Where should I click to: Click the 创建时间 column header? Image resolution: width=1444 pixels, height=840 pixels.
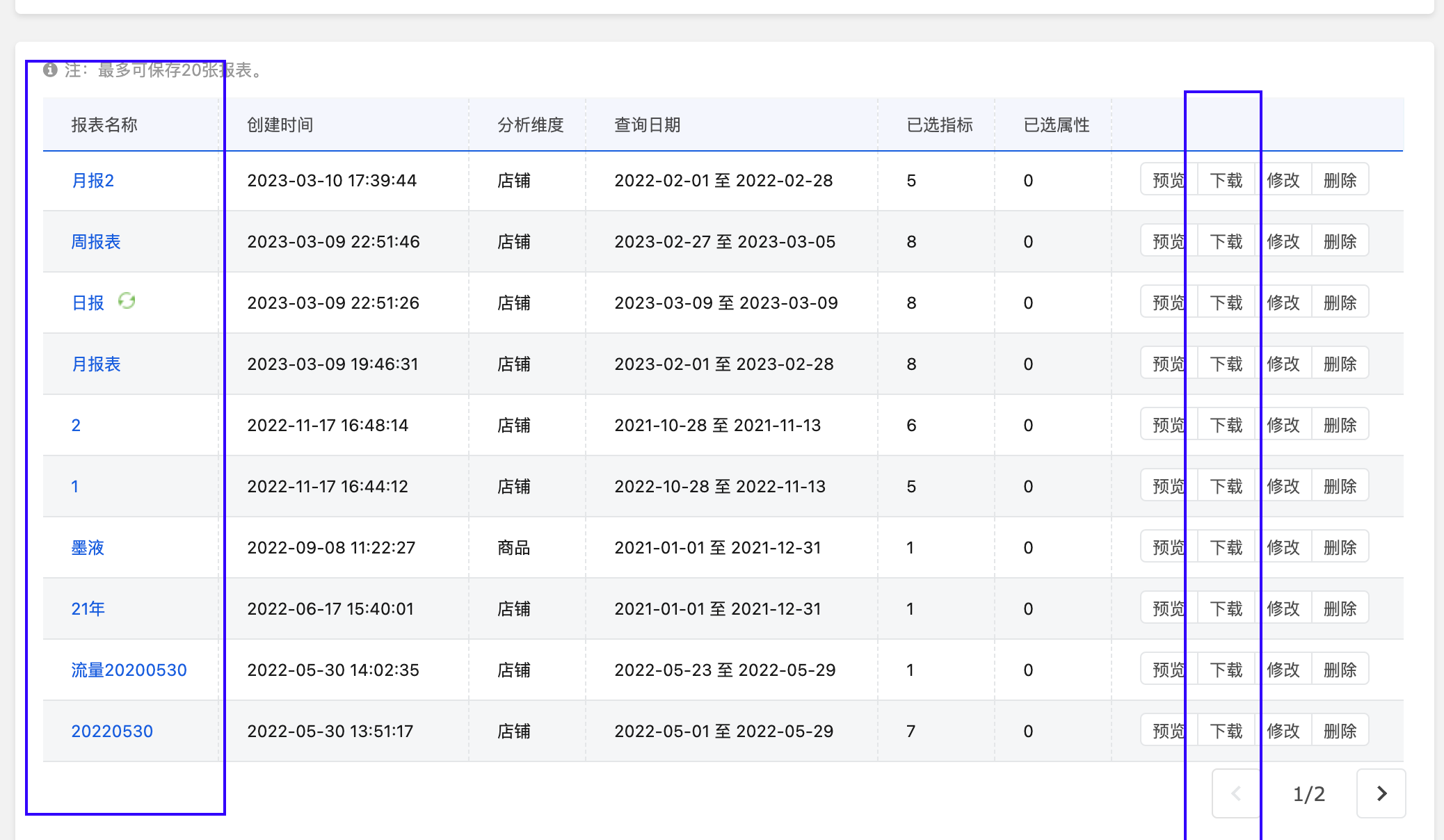pyautogui.click(x=280, y=125)
